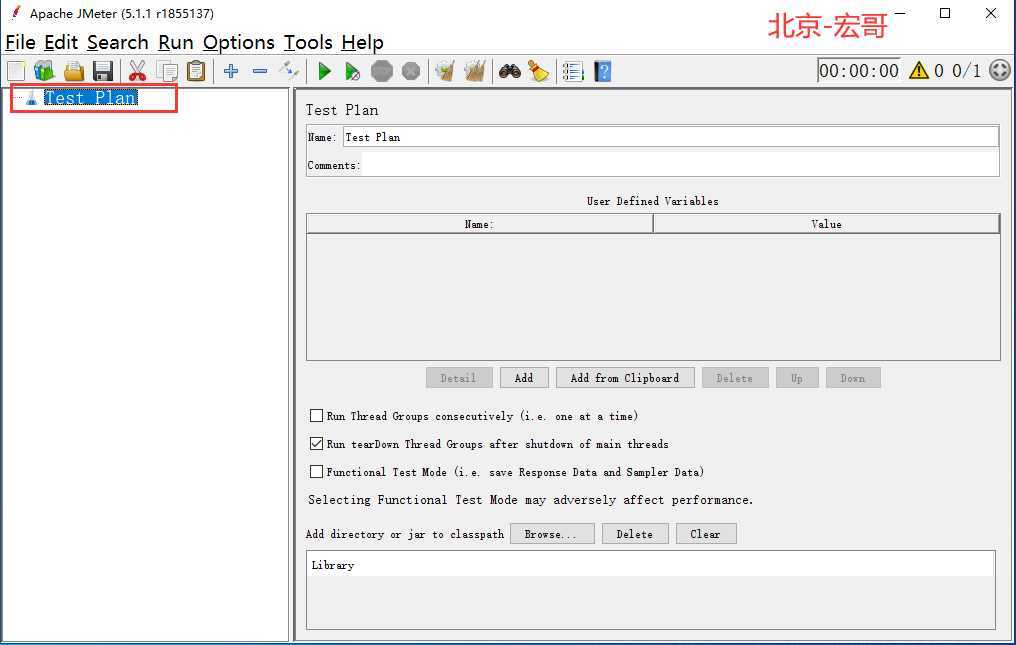
Task: Click the warning triangle log indicator
Action: click(918, 70)
